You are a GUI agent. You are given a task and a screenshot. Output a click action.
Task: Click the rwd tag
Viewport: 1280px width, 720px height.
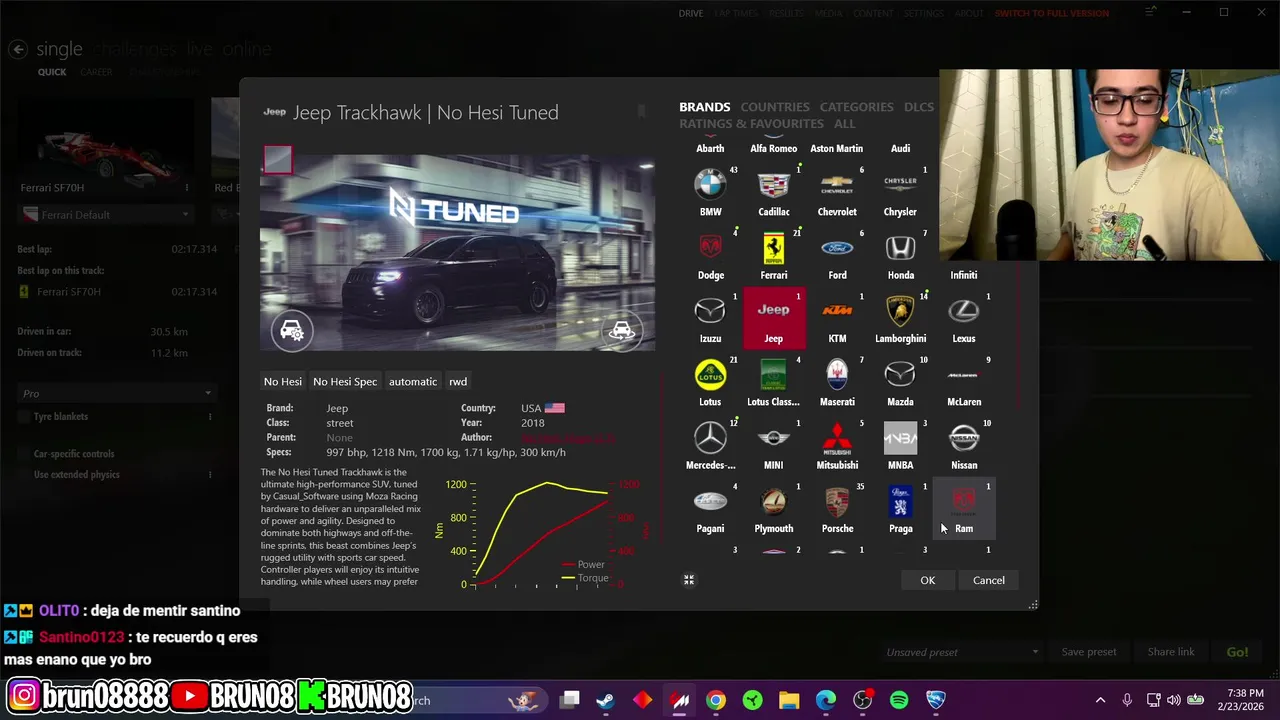click(x=458, y=382)
